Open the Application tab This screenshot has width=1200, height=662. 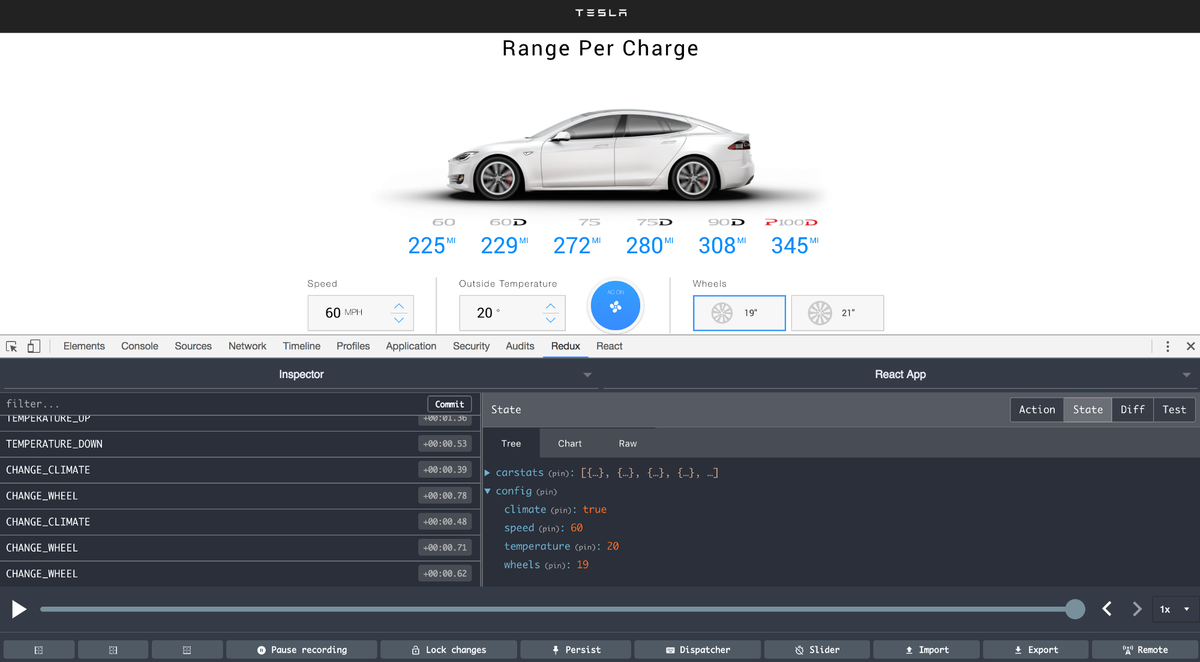coord(411,346)
